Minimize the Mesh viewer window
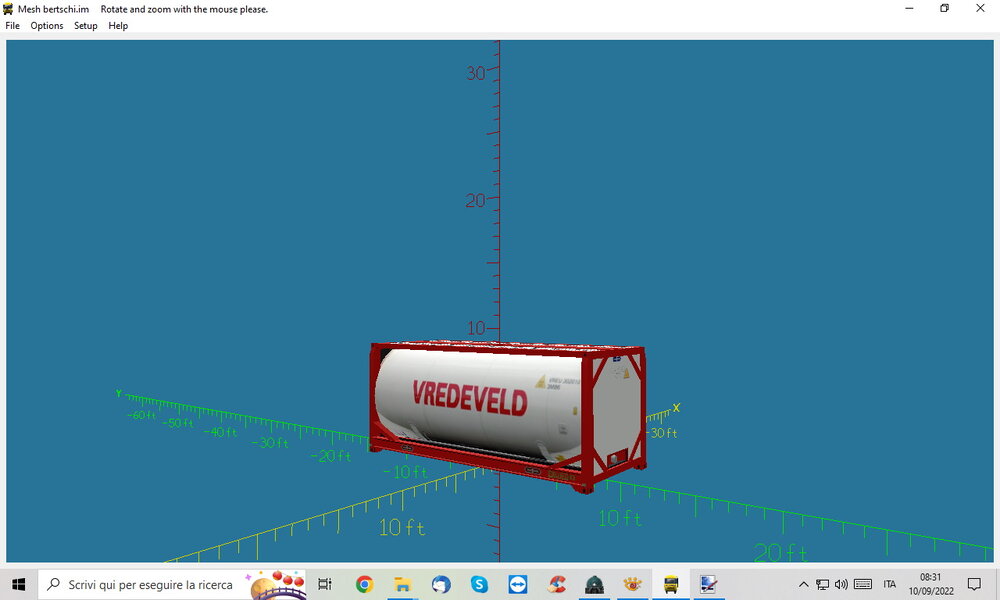This screenshot has width=1000, height=600. pyautogui.click(x=909, y=8)
